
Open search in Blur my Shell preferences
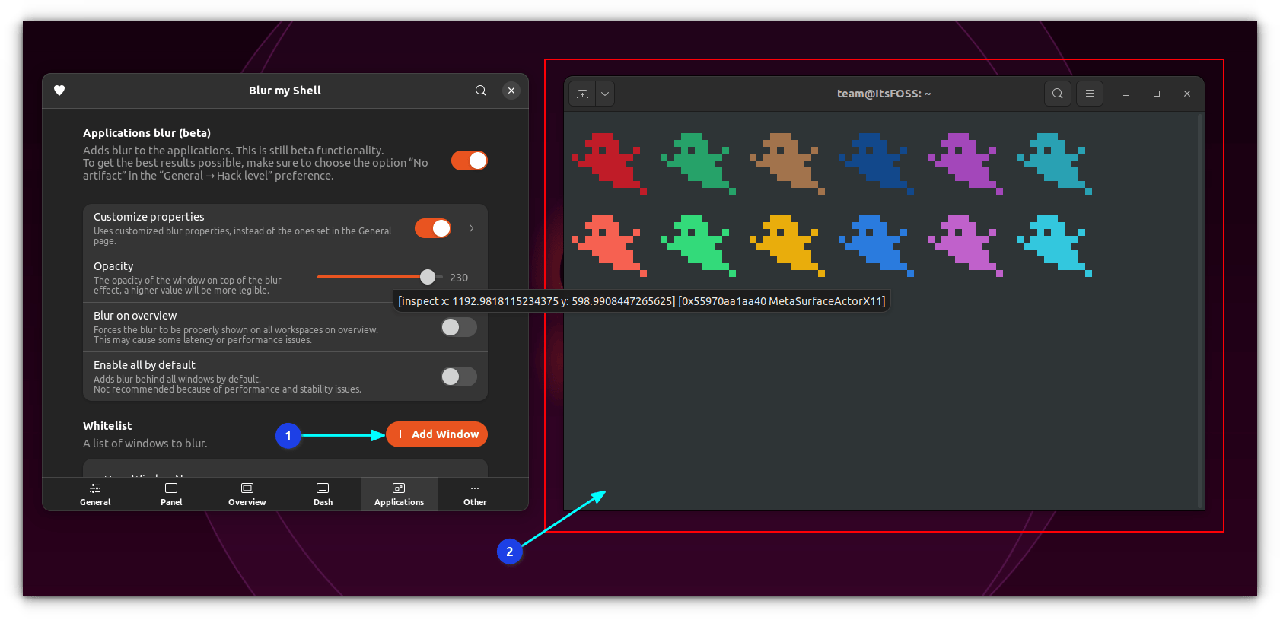coord(481,90)
